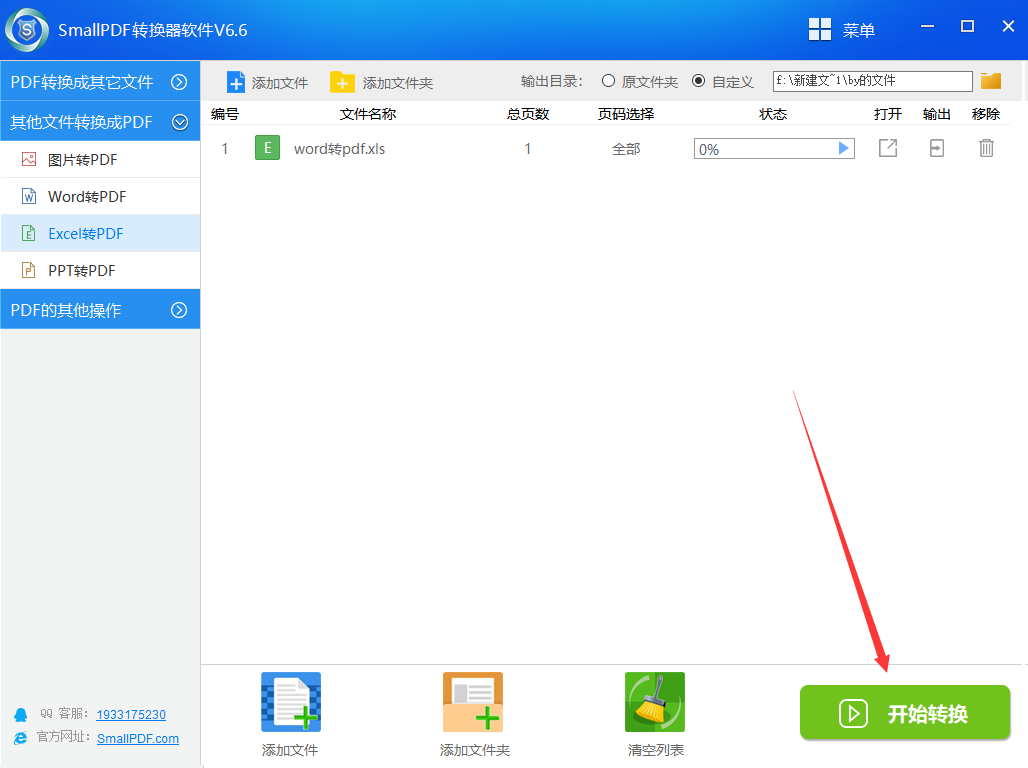The height and width of the screenshot is (768, 1028).
Task: Click file name word转pdf.xls
Action: (x=339, y=149)
